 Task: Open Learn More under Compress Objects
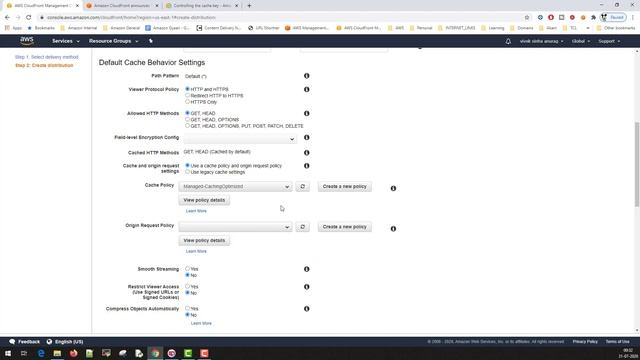201,323
